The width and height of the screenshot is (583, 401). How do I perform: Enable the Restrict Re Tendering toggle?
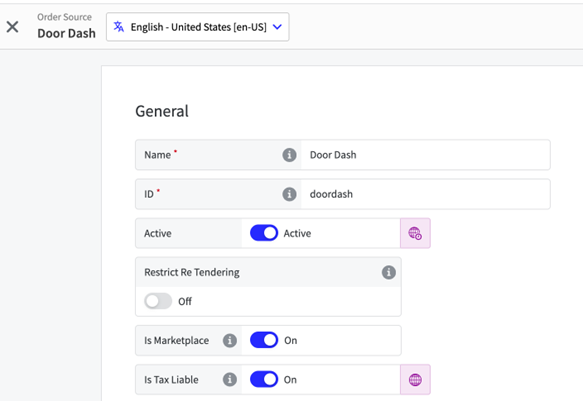coord(158,301)
